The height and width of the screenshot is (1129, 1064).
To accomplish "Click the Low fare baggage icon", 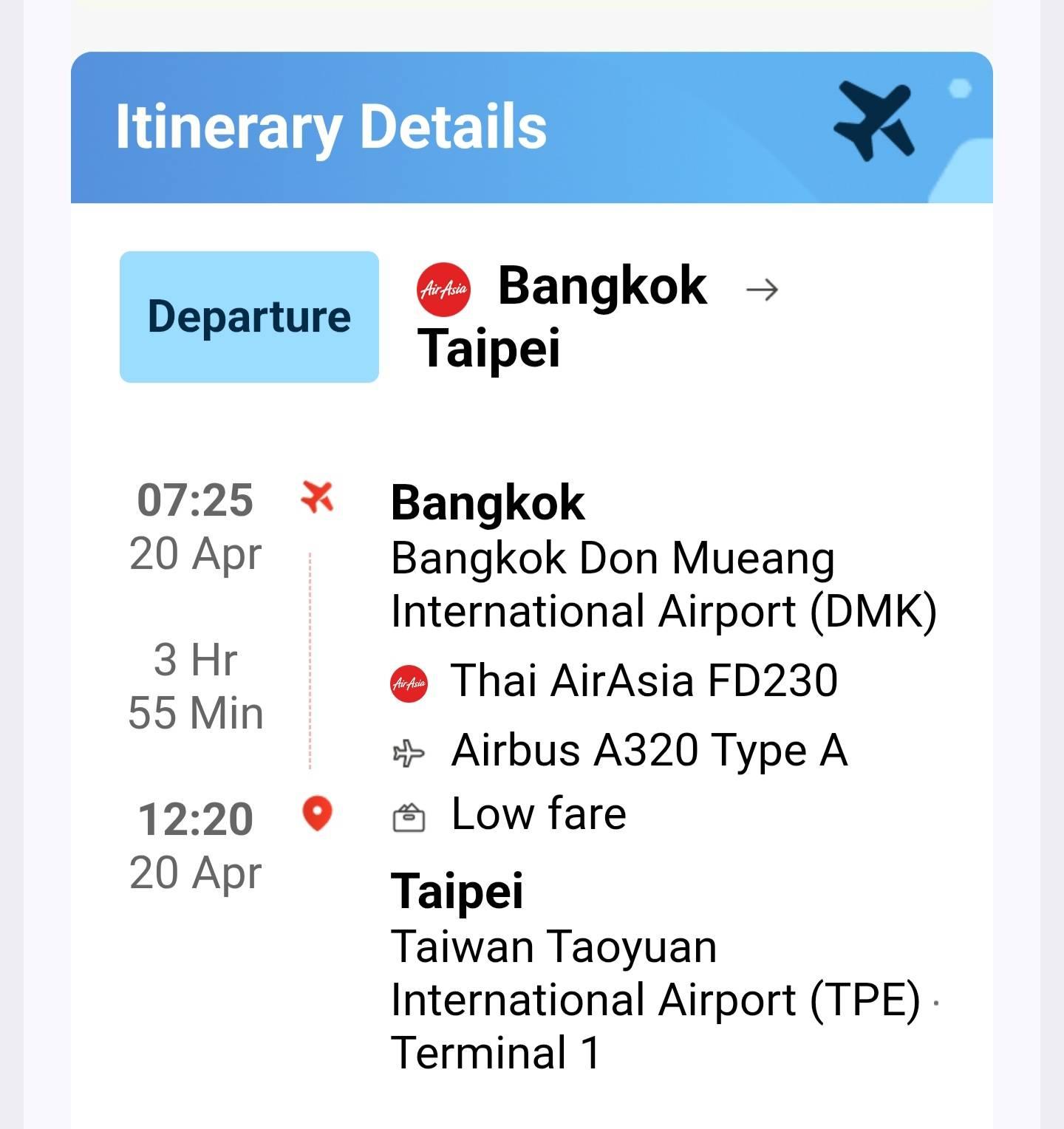I will coord(409,817).
